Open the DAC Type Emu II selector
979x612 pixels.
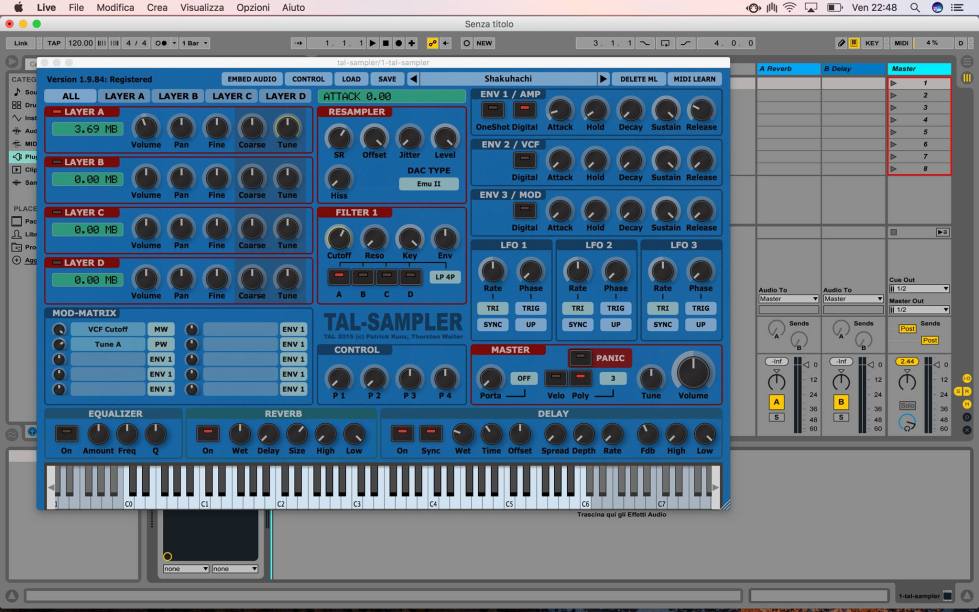pyautogui.click(x=430, y=184)
